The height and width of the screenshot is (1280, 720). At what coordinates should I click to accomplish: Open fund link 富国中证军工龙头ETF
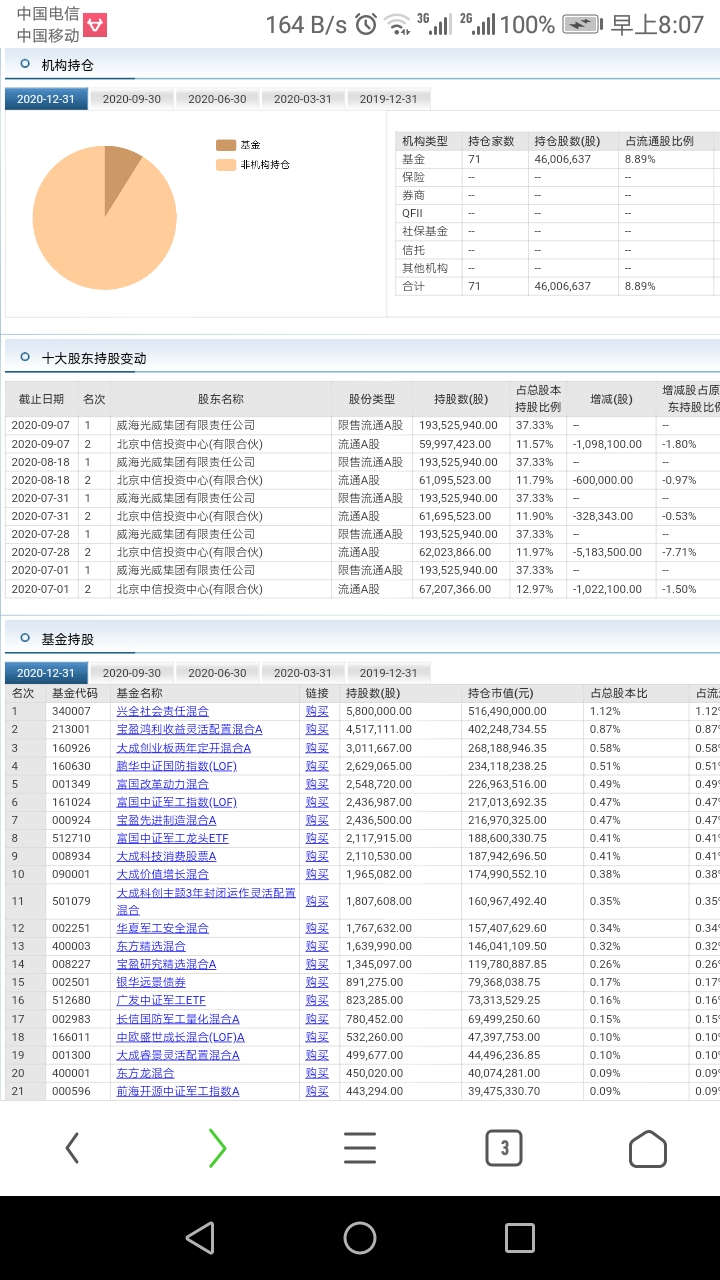[x=173, y=838]
